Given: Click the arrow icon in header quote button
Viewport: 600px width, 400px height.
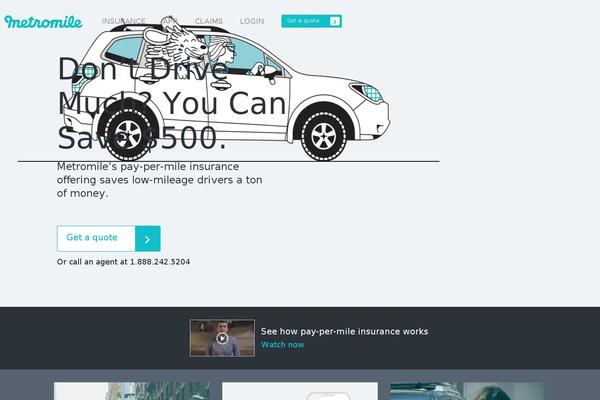Looking at the screenshot, I should pos(335,21).
